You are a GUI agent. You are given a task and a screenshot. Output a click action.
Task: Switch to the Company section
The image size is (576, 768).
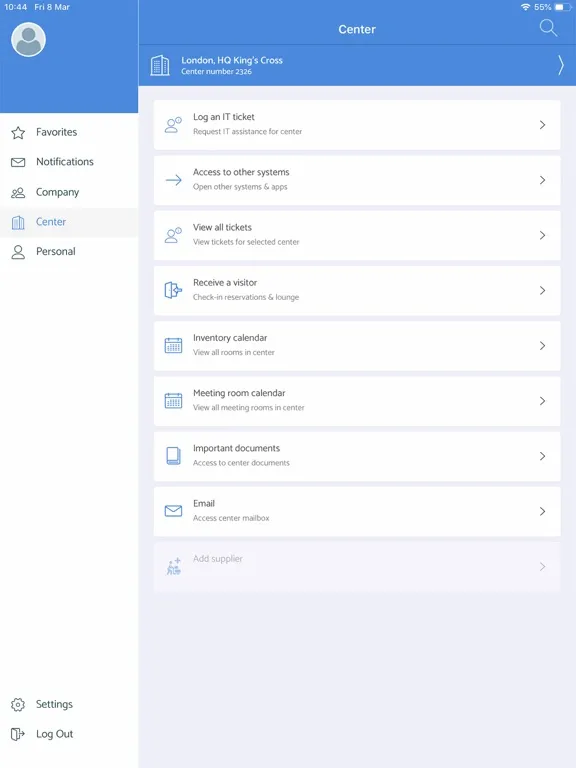click(69, 192)
